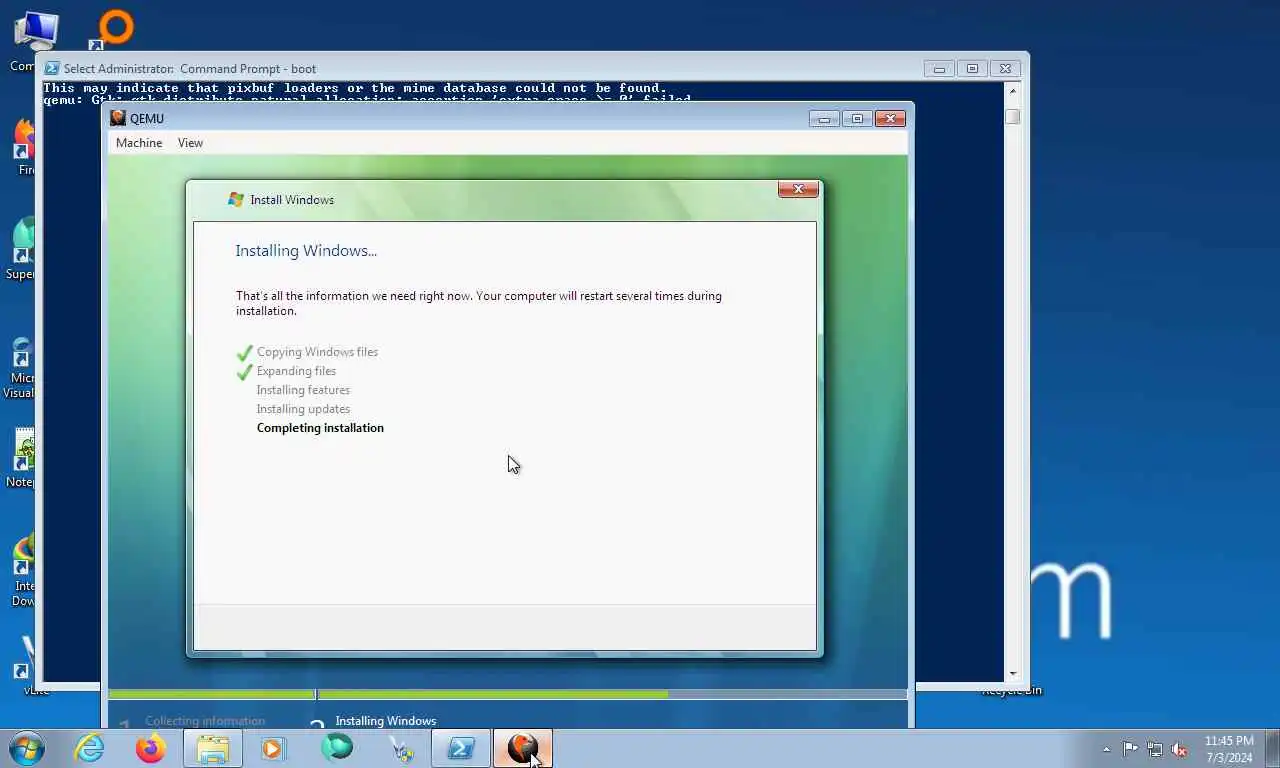Click the muted volume tray icon
Image resolution: width=1280 pixels, height=768 pixels.
click(1179, 749)
